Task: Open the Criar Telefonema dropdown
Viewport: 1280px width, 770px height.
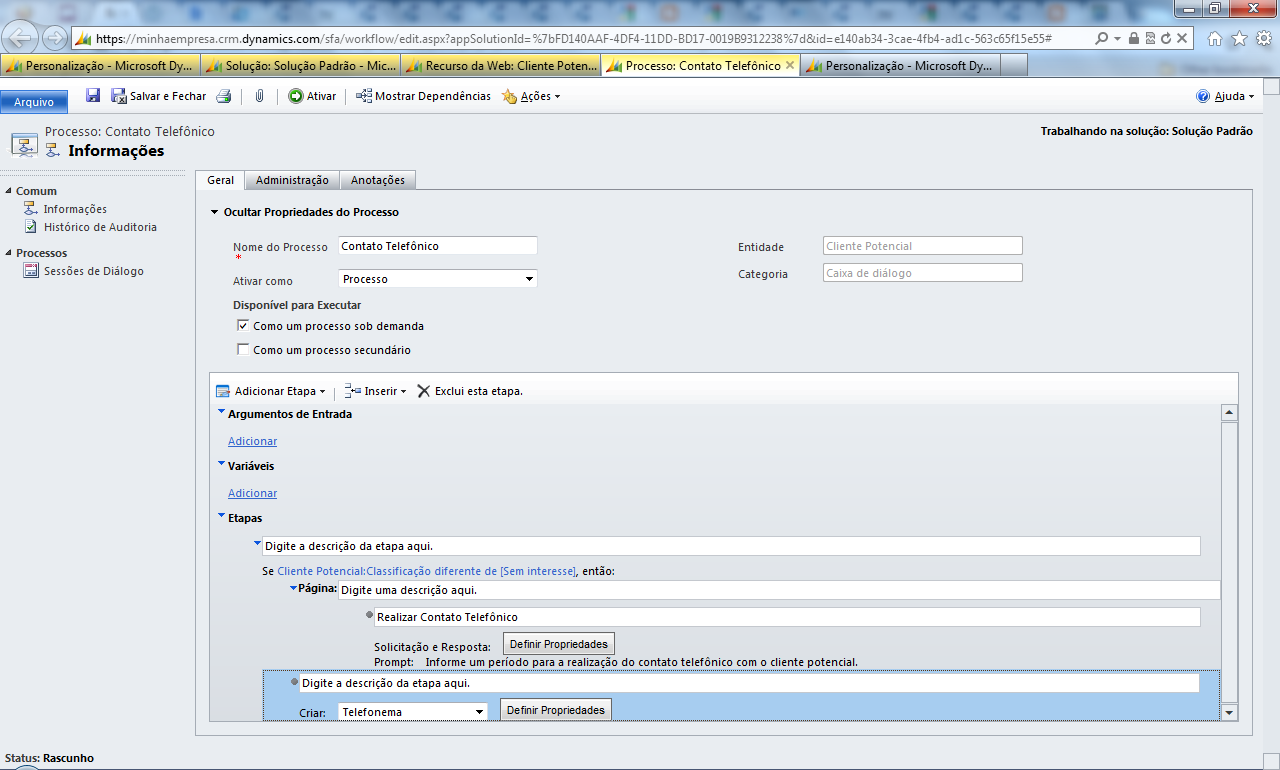Action: (412, 711)
